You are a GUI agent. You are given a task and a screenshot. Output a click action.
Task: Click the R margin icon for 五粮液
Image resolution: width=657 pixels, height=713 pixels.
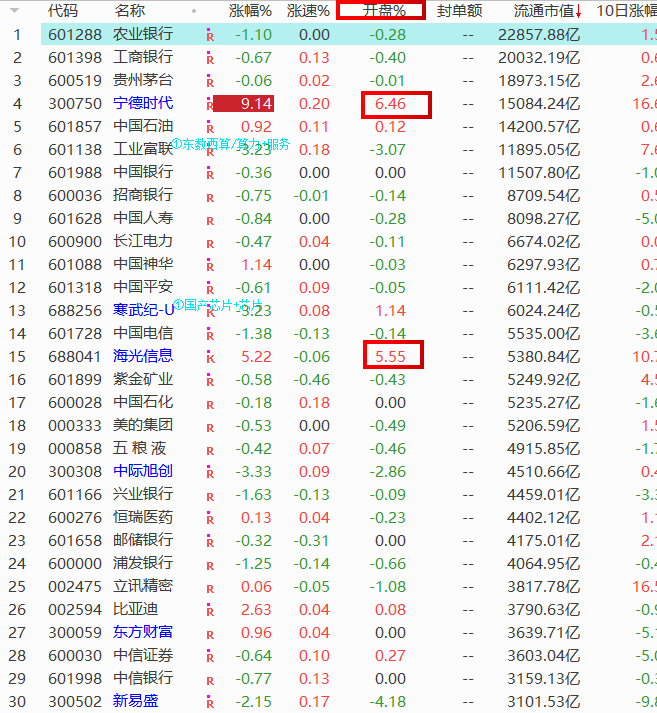point(210,450)
